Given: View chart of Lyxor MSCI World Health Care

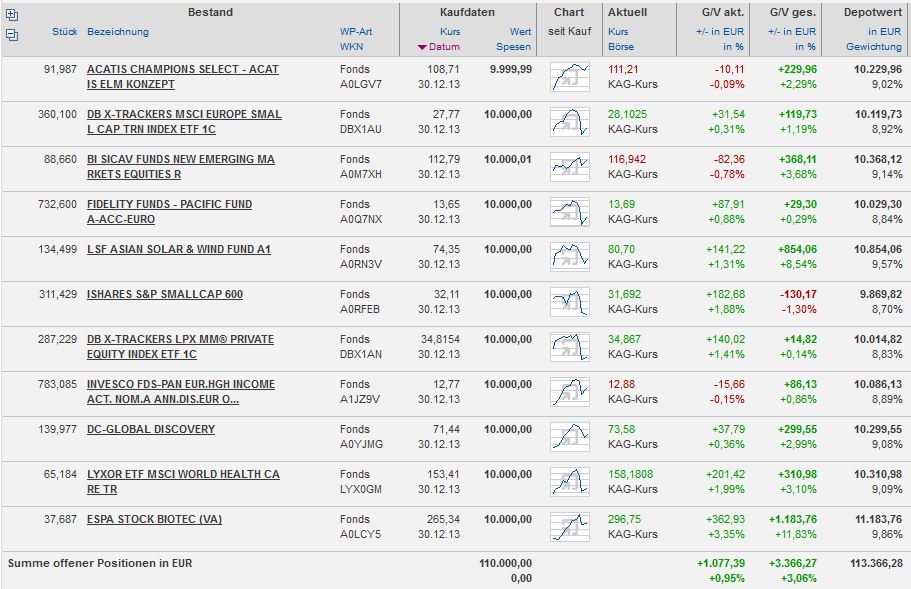Looking at the screenshot, I should [x=569, y=483].
